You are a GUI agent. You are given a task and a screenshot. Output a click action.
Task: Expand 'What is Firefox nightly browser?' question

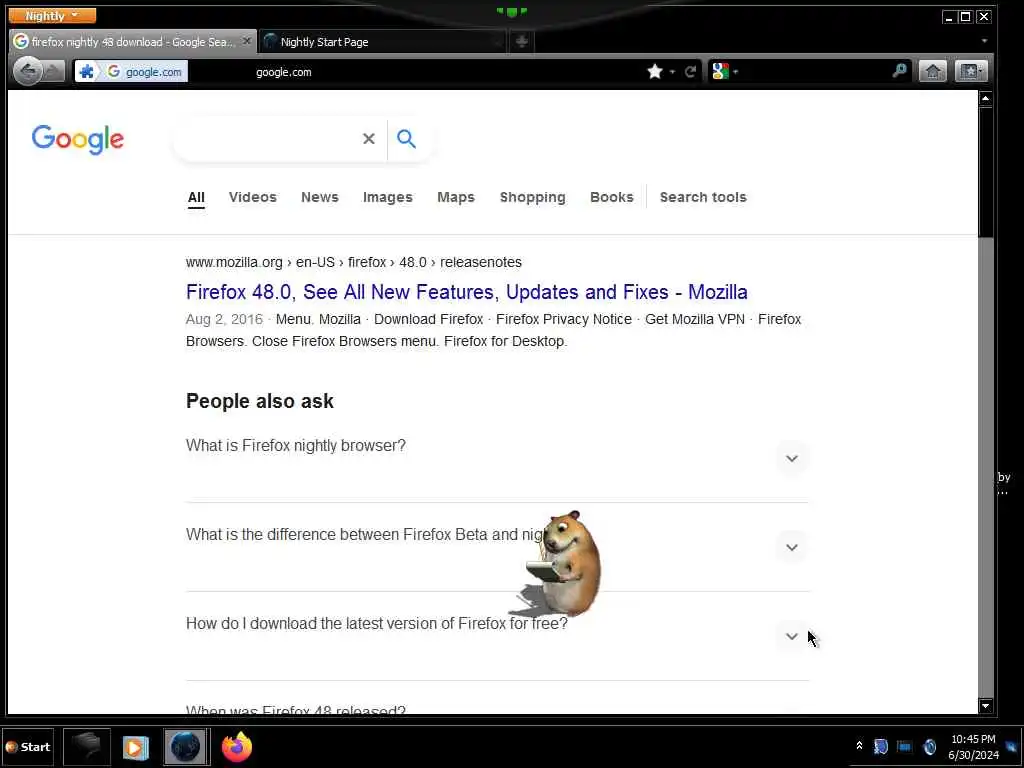click(792, 458)
